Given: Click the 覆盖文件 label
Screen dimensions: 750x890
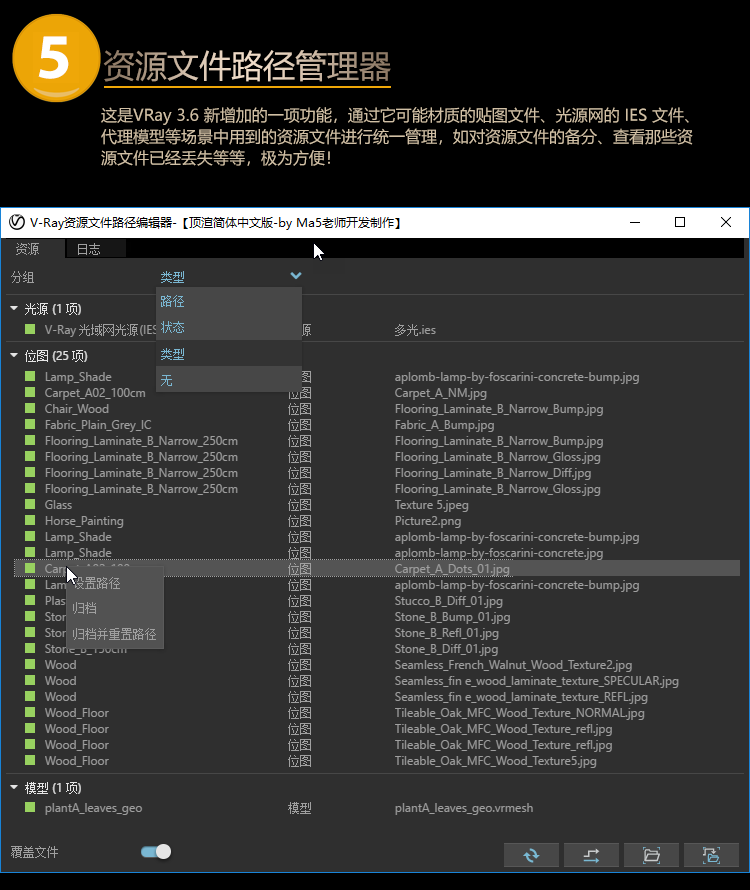Looking at the screenshot, I should (x=35, y=851).
